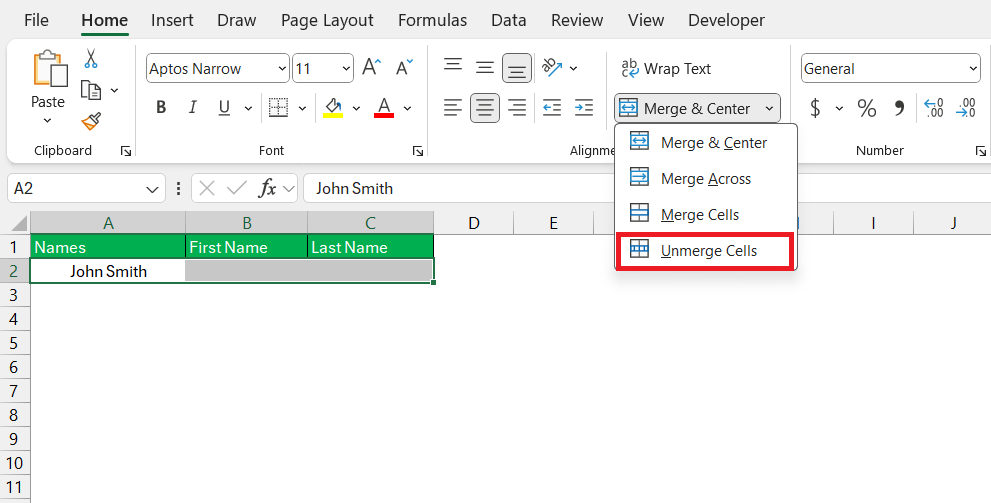The height and width of the screenshot is (503, 991).
Task: Click the Merge & Center ribbon button
Action: click(x=688, y=109)
